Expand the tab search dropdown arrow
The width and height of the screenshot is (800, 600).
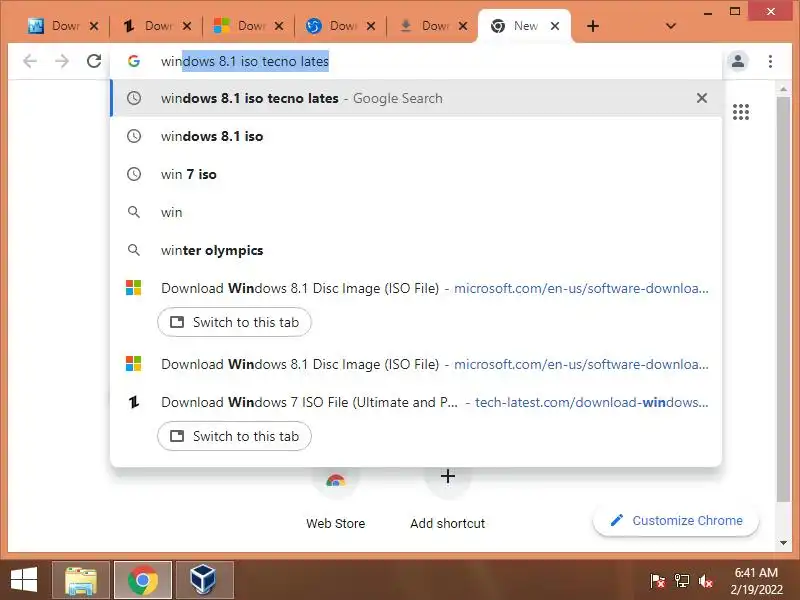[671, 26]
